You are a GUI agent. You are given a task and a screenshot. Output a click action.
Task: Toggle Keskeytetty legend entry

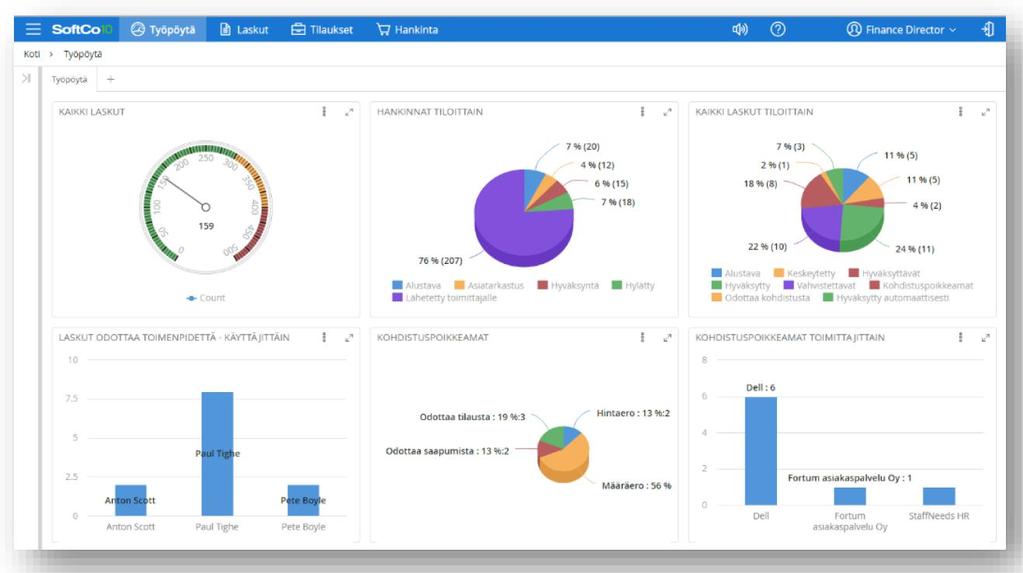click(x=804, y=273)
